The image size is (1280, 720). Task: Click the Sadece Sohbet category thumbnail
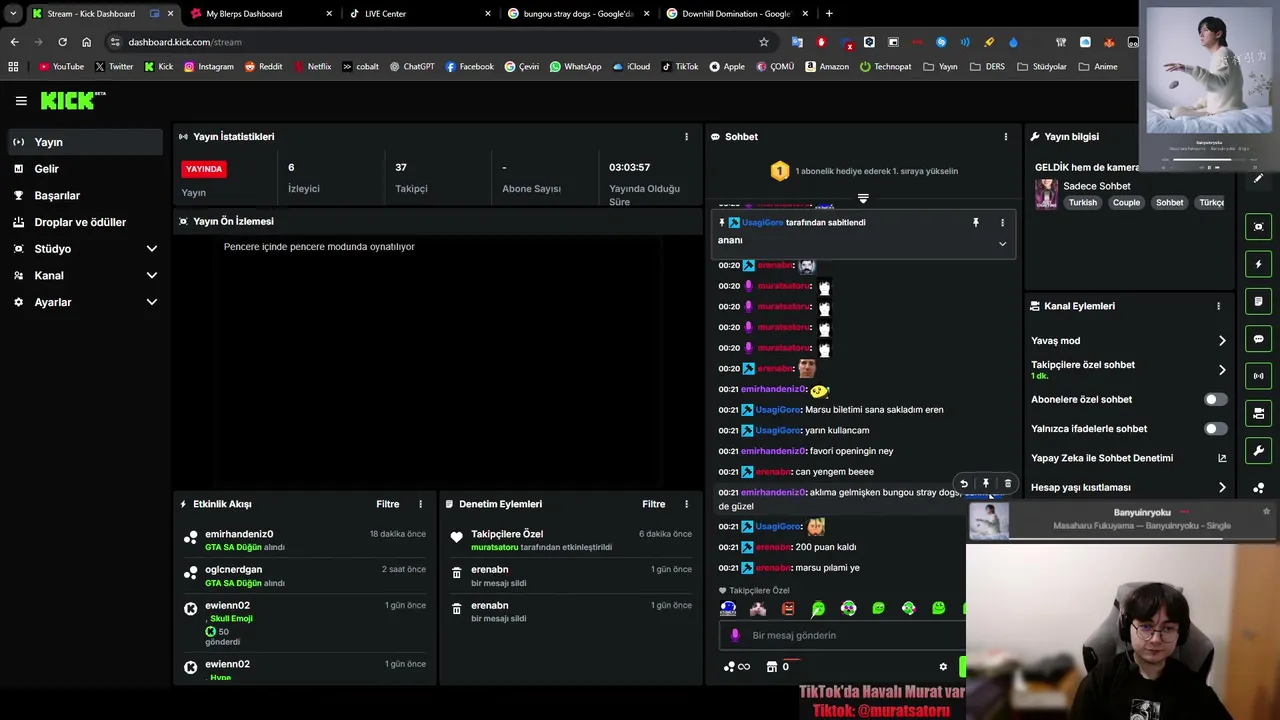[1046, 194]
